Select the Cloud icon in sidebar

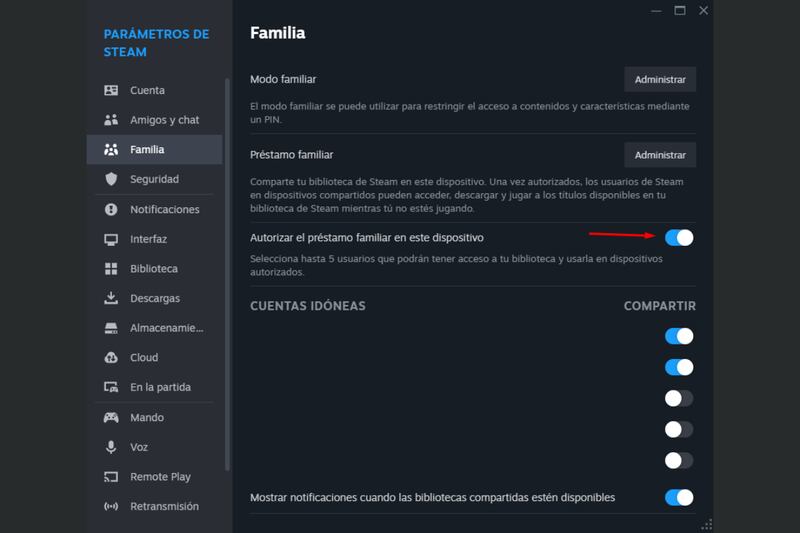click(111, 358)
